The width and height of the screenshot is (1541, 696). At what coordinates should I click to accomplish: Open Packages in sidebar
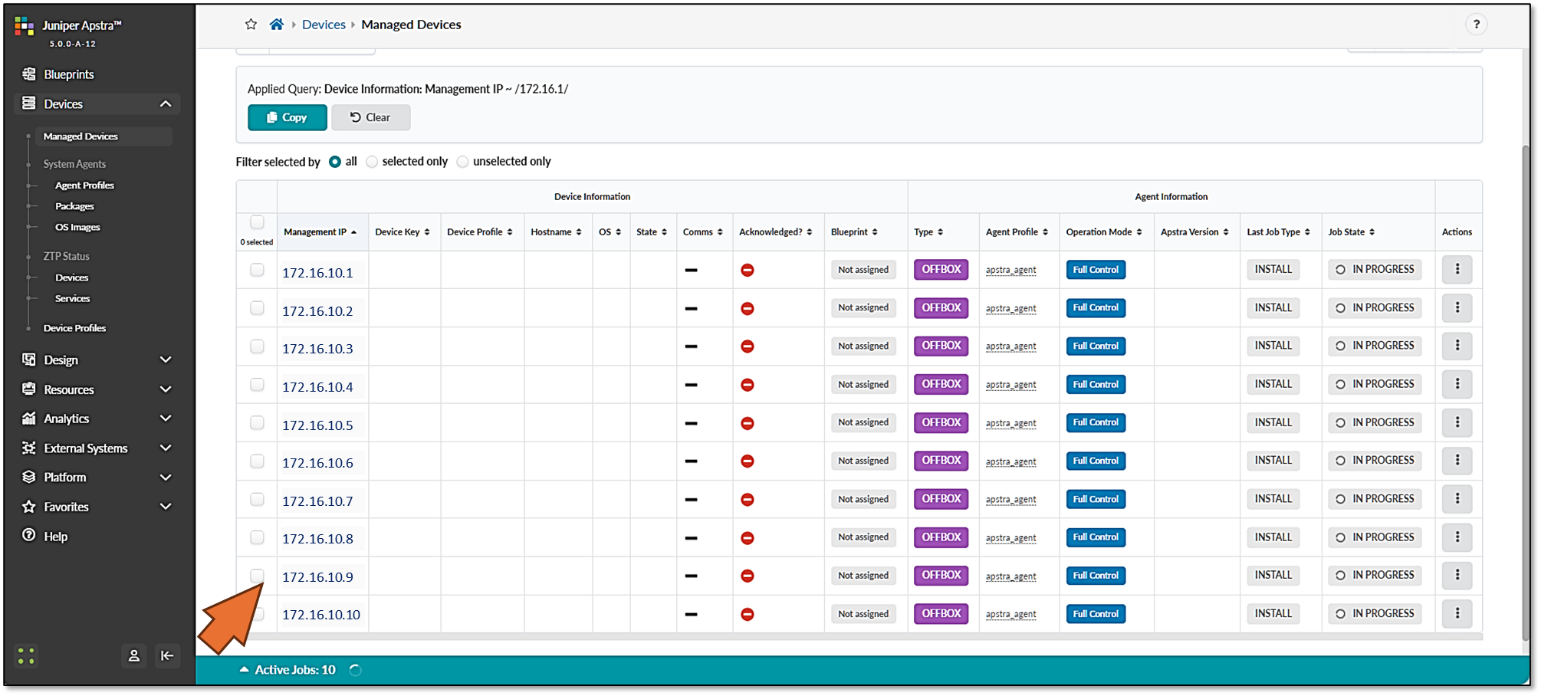tap(74, 206)
